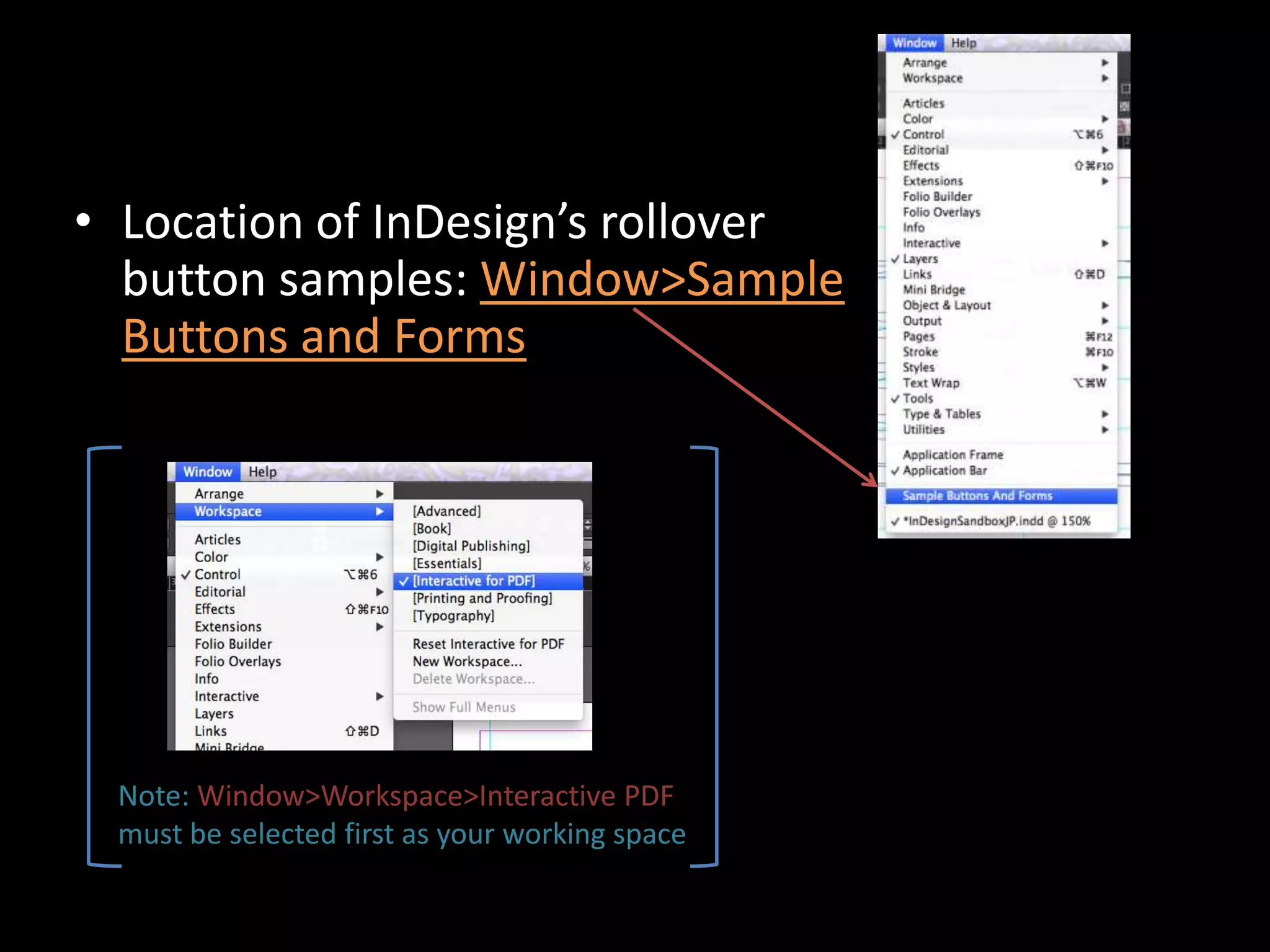
Task: Click Sample Buttons And Forms menu entry
Action: pos(977,496)
